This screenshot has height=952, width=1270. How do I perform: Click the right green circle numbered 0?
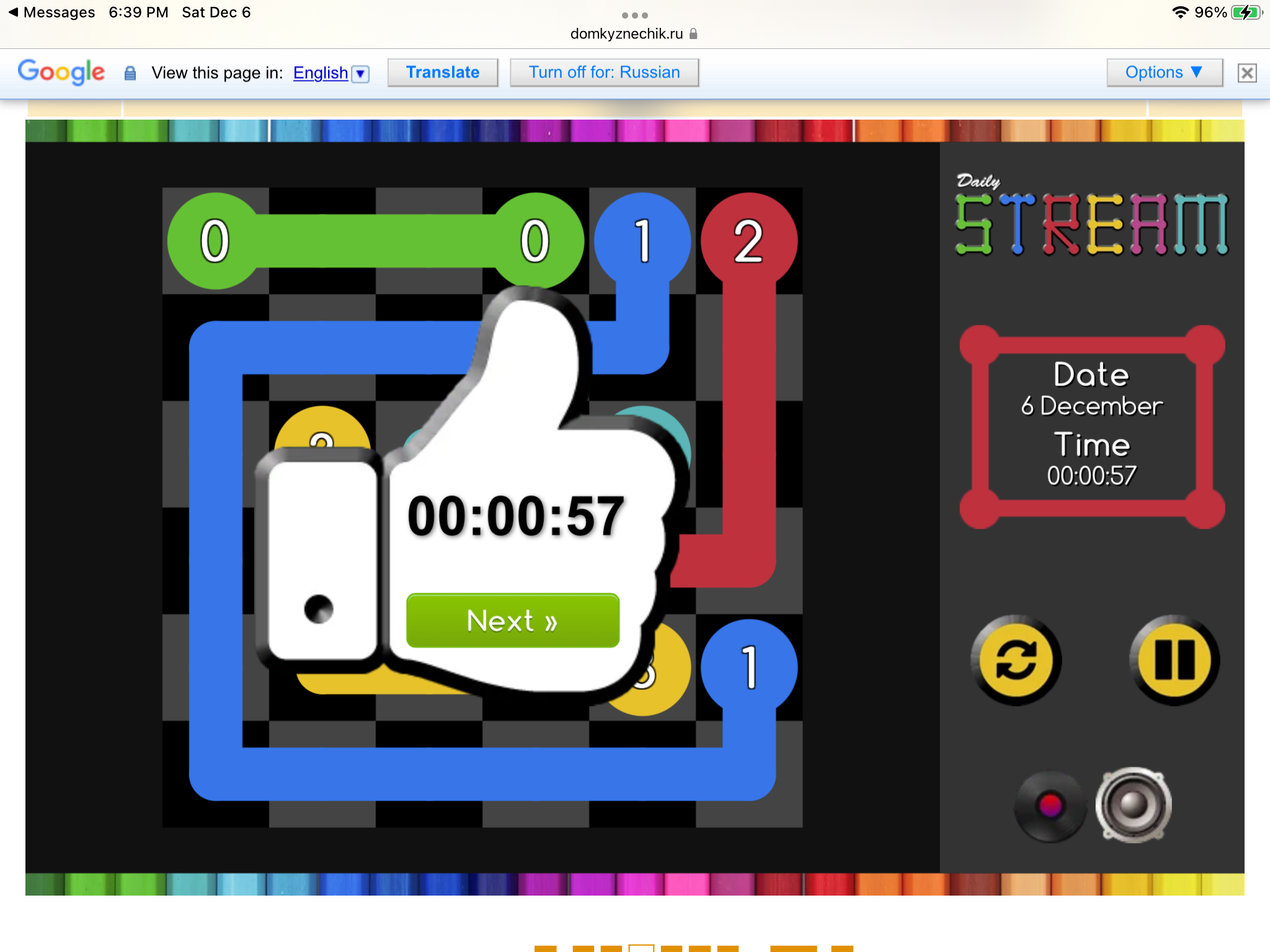(535, 241)
